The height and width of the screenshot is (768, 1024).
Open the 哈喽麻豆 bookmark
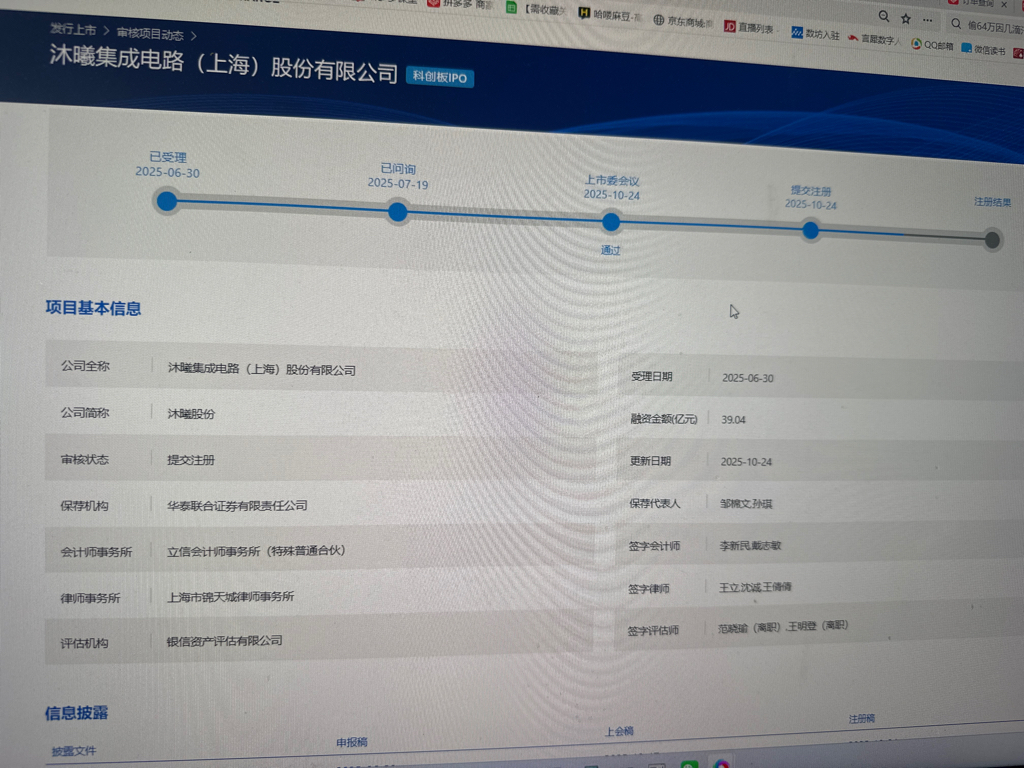click(610, 14)
